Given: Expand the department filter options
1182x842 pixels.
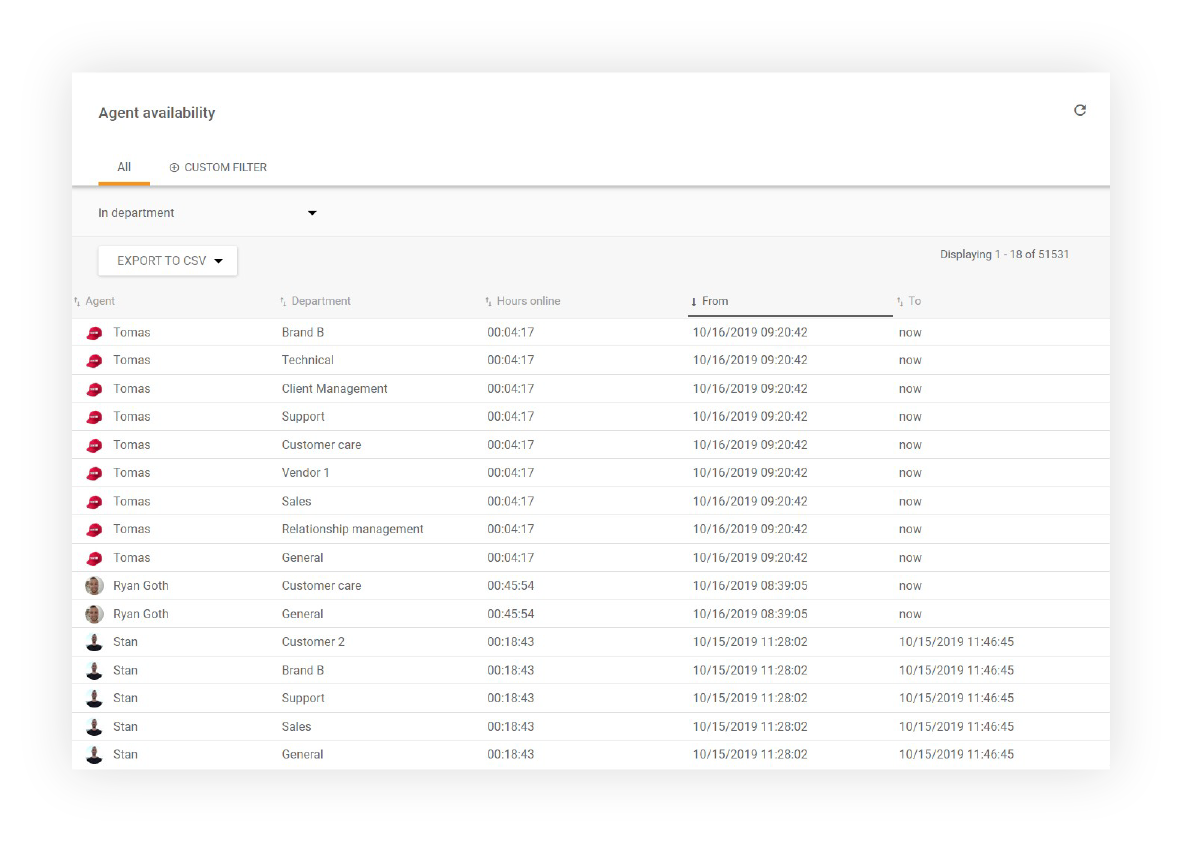Looking at the screenshot, I should point(311,213).
